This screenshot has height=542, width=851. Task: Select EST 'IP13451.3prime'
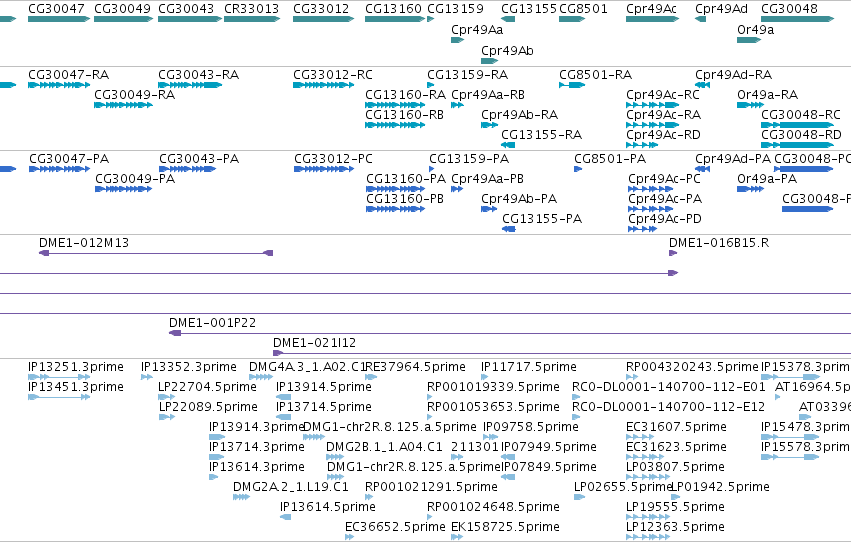click(76, 387)
